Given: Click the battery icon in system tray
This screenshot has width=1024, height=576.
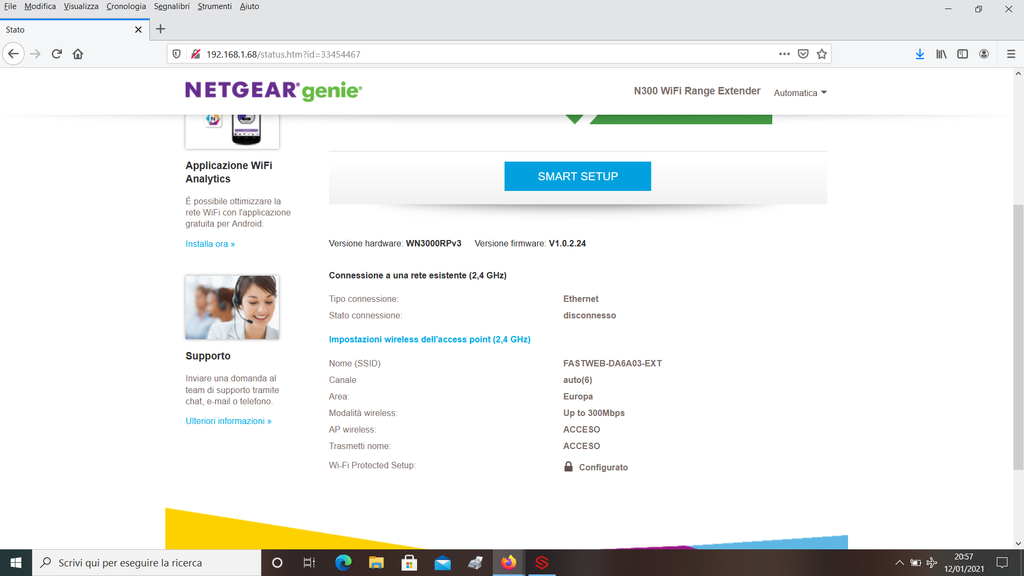Looking at the screenshot, I should click(916, 562).
